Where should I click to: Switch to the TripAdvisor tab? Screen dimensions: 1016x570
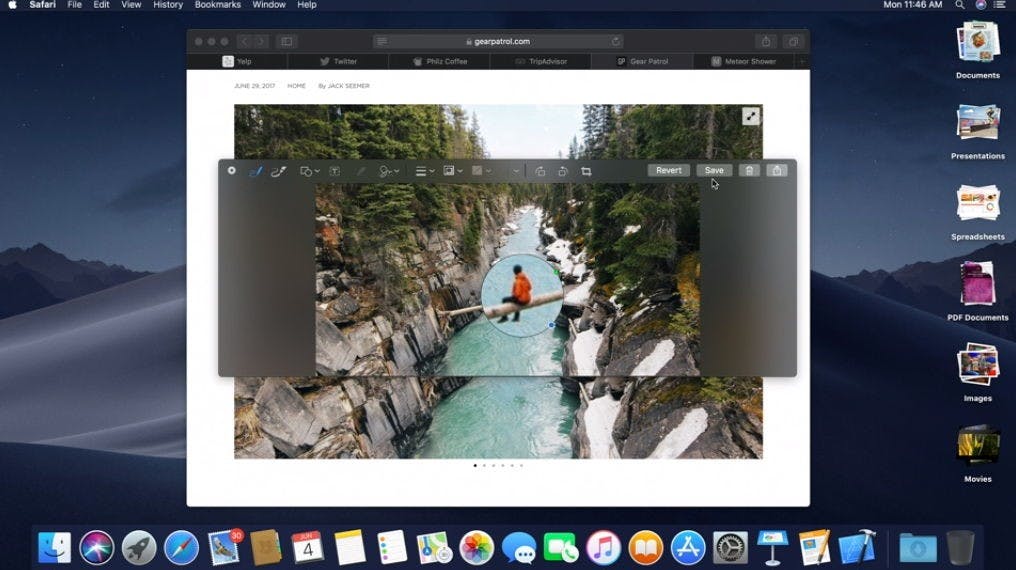click(x=541, y=62)
